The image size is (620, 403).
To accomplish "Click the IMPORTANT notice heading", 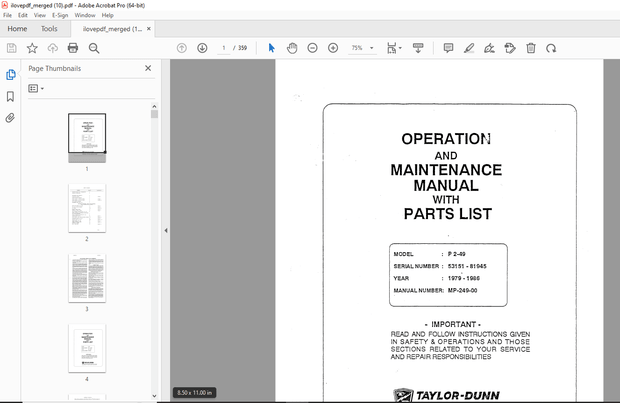I will (453, 324).
